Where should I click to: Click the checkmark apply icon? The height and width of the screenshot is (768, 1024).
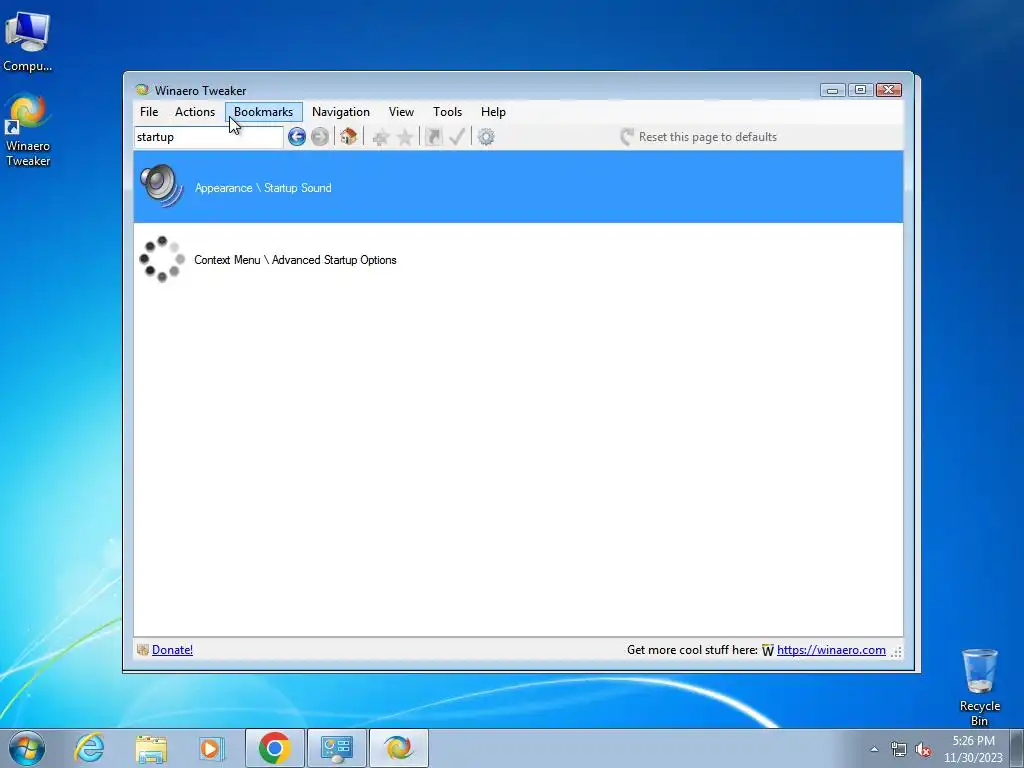[x=457, y=136]
